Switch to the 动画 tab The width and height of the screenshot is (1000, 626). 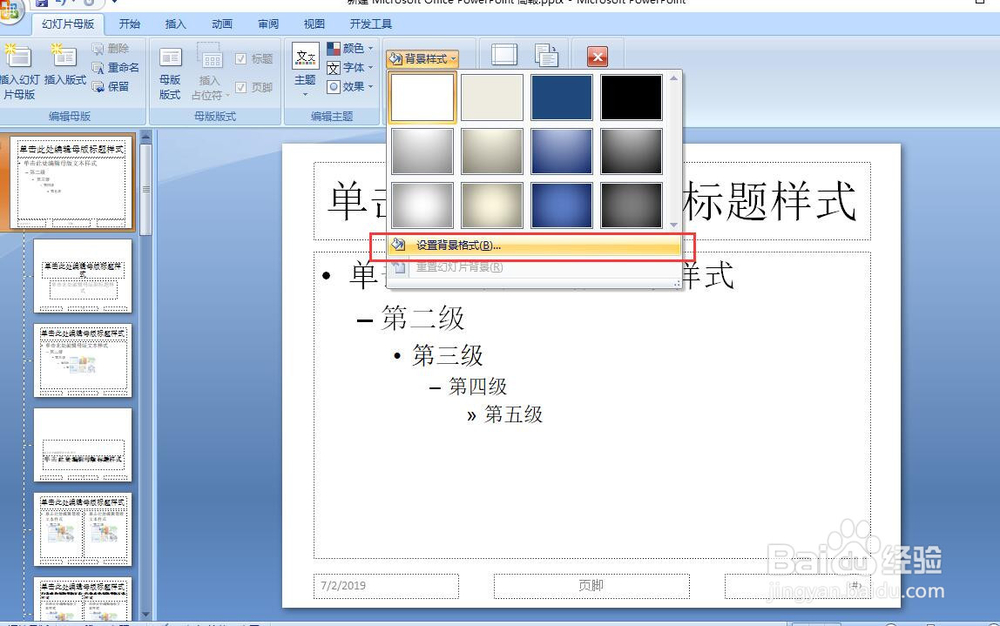pos(222,24)
